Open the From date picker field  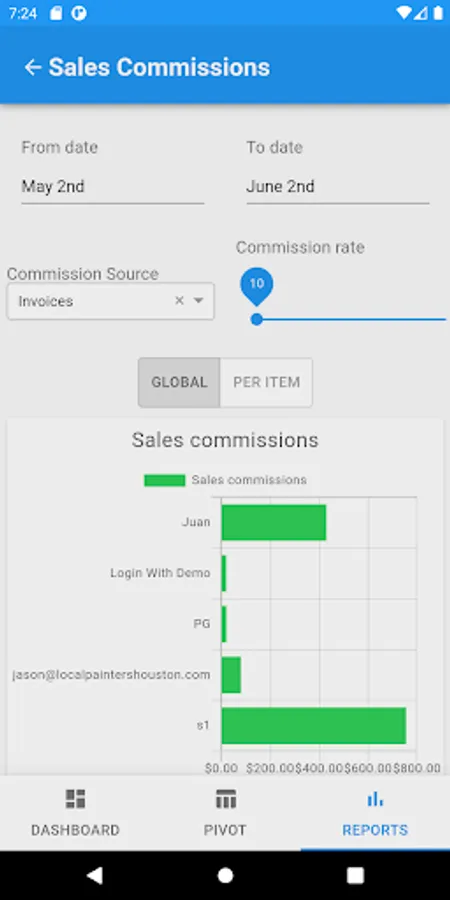tap(112, 187)
